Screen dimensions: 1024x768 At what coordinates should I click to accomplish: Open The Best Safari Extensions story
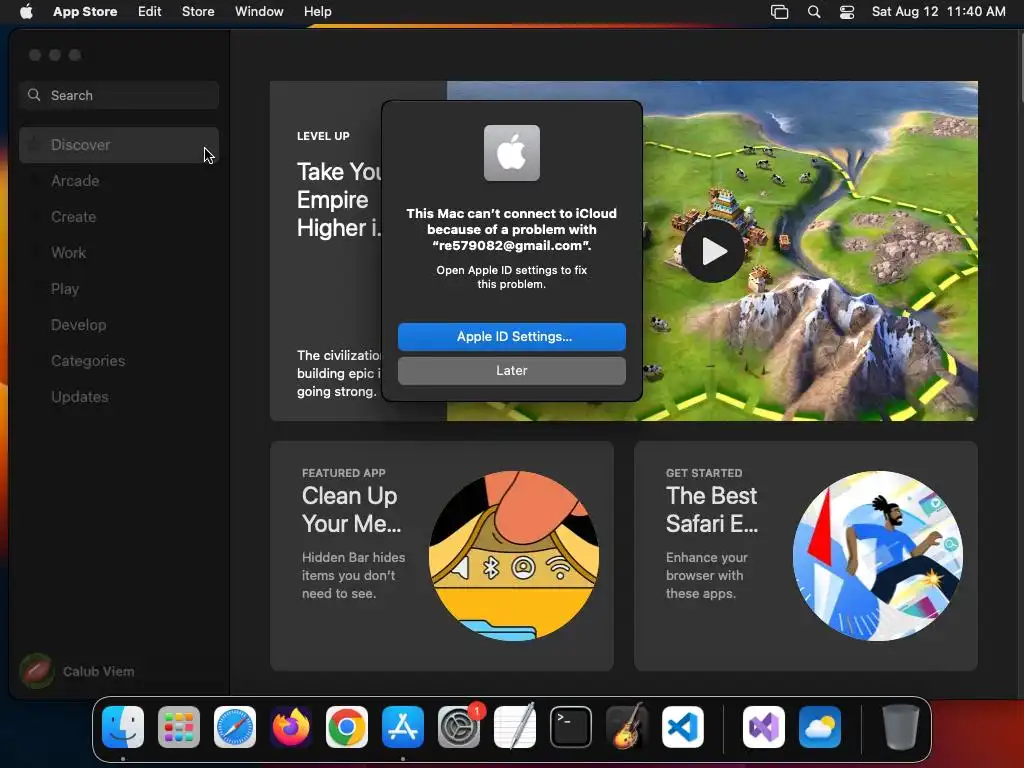806,556
